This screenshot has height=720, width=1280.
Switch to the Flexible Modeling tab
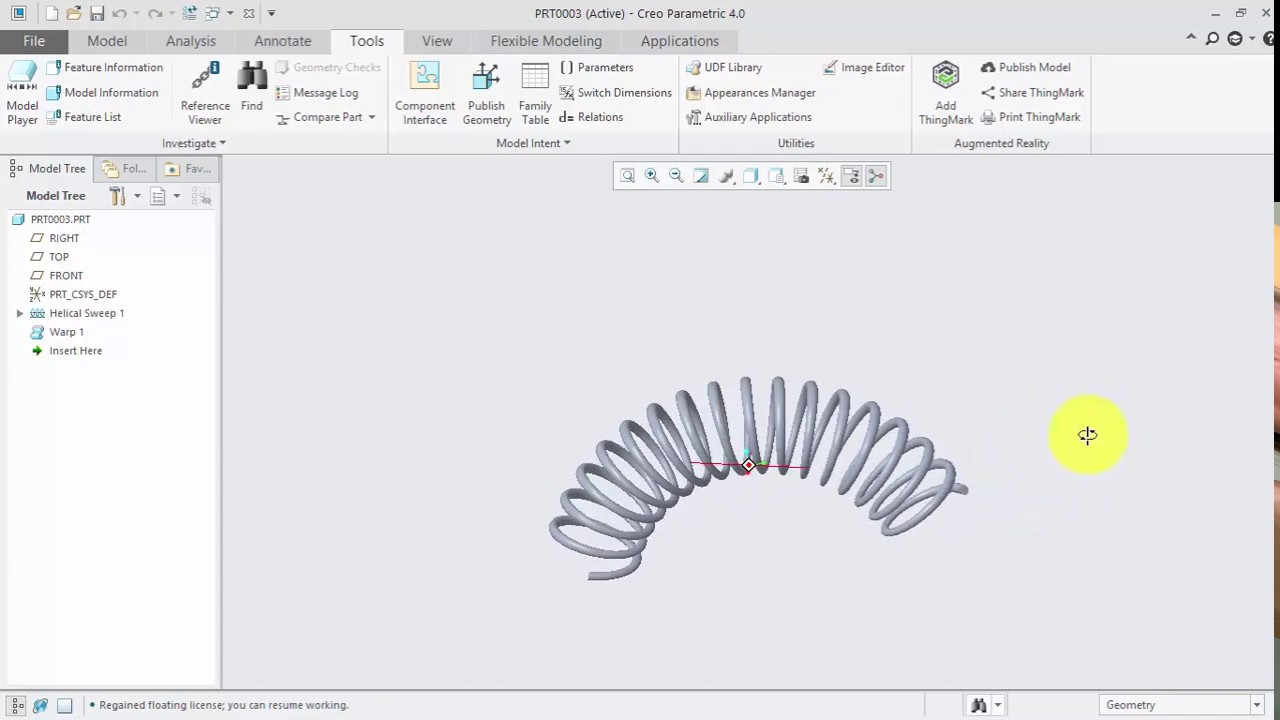(546, 41)
